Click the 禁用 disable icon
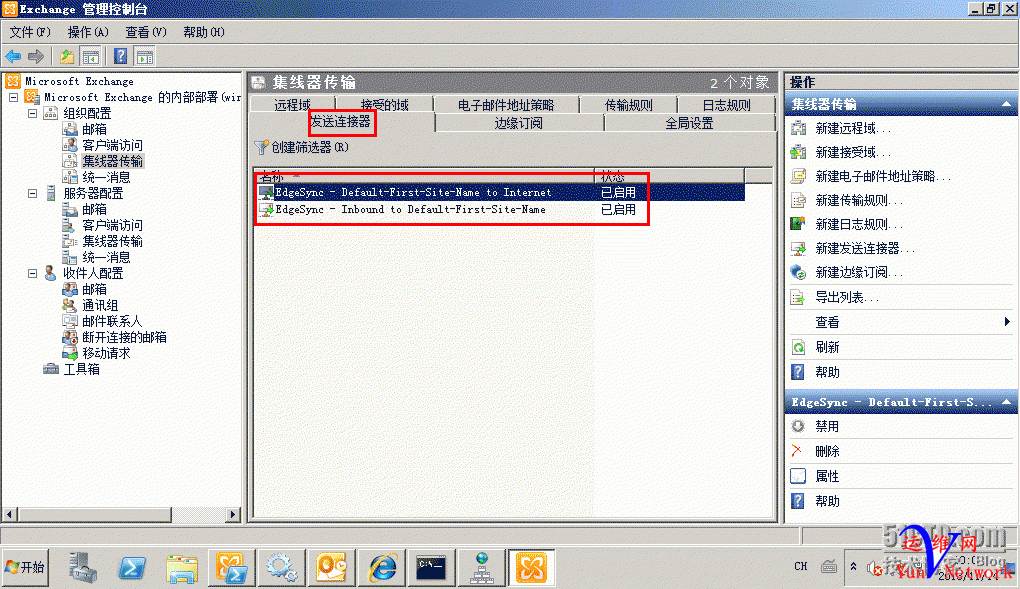 click(798, 426)
